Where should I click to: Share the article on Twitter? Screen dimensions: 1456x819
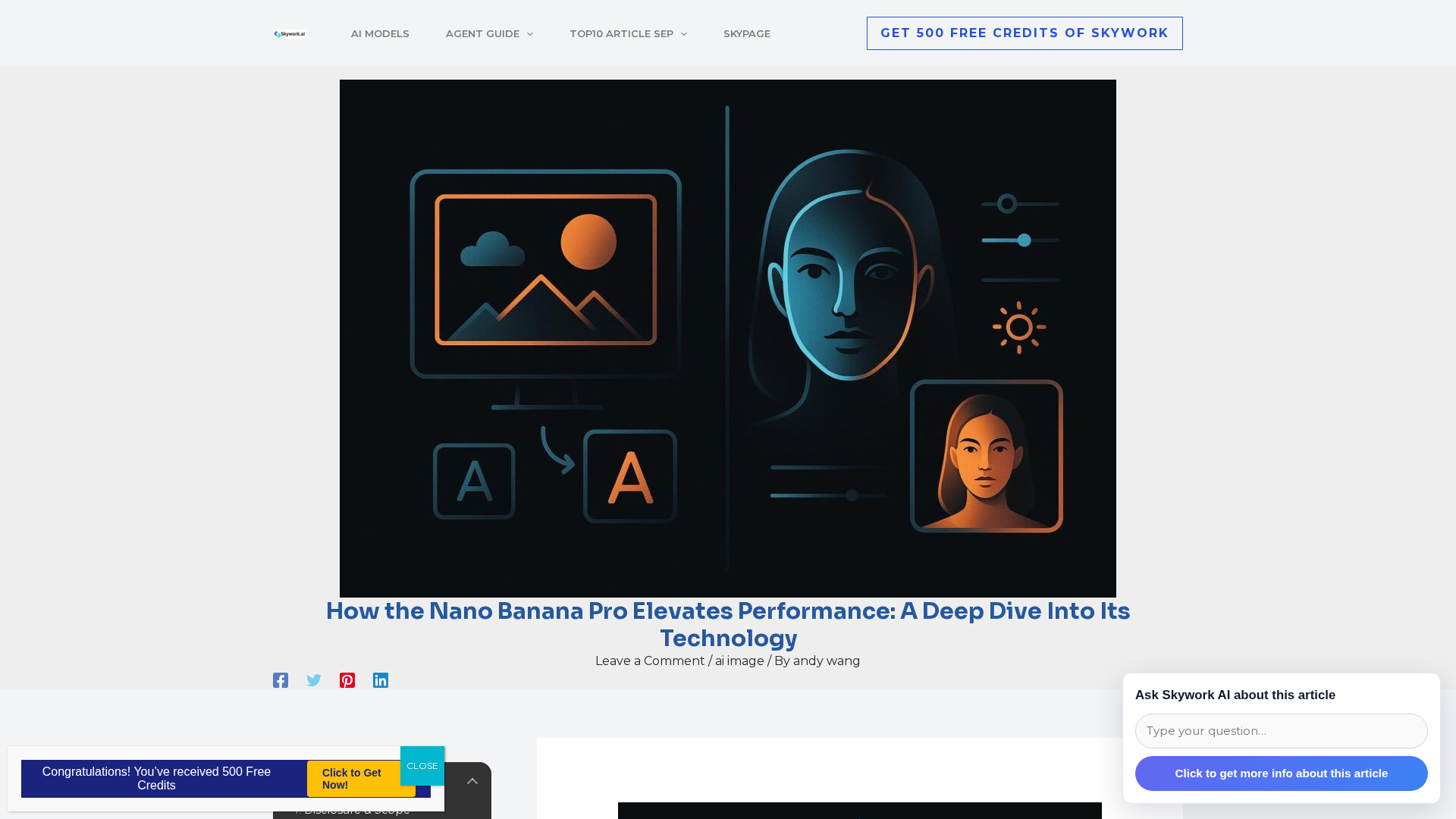tap(314, 680)
